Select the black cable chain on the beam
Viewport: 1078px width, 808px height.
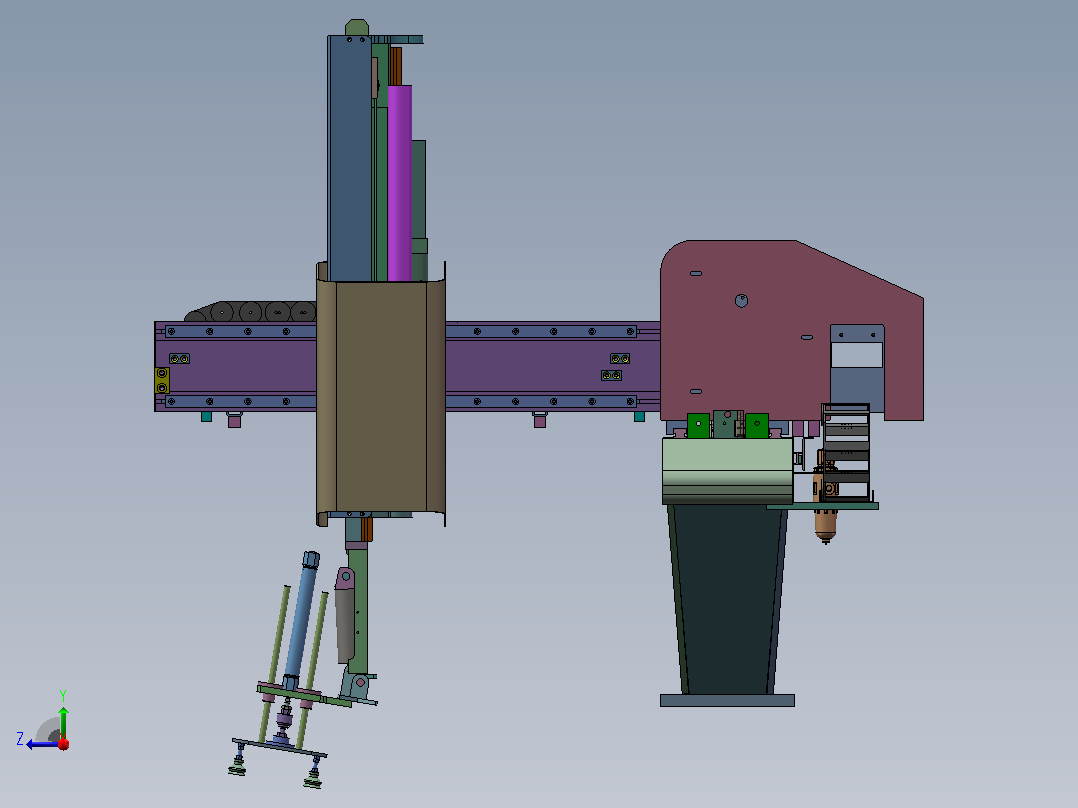250,312
